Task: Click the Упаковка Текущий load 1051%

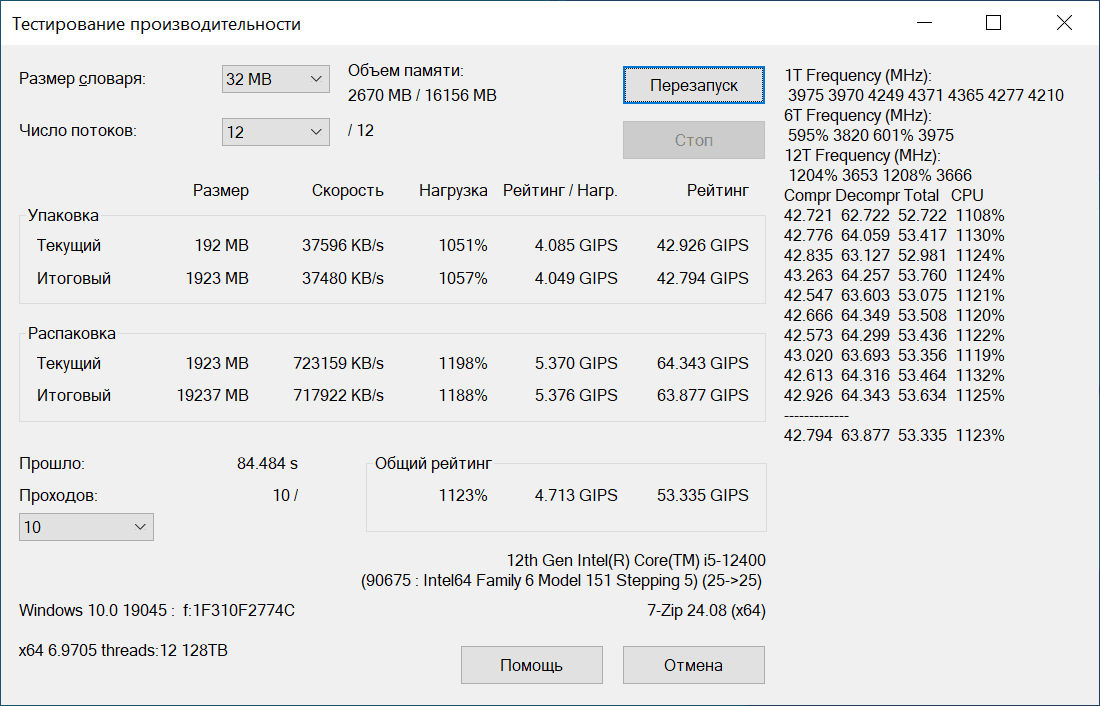Action: tap(463, 246)
